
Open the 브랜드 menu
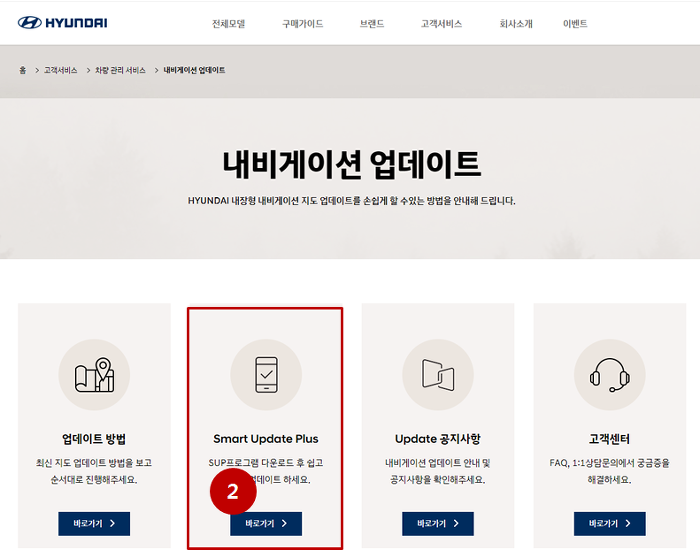pos(372,24)
